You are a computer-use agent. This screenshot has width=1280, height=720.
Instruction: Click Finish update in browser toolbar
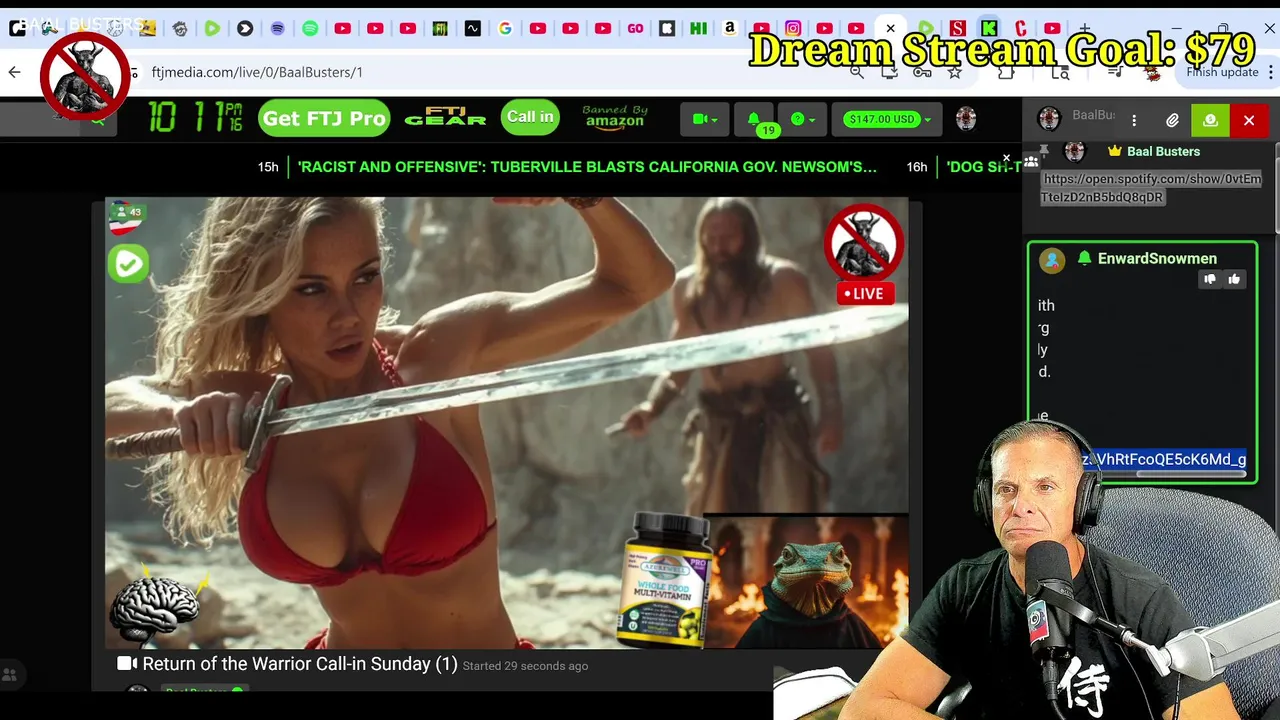click(1222, 73)
